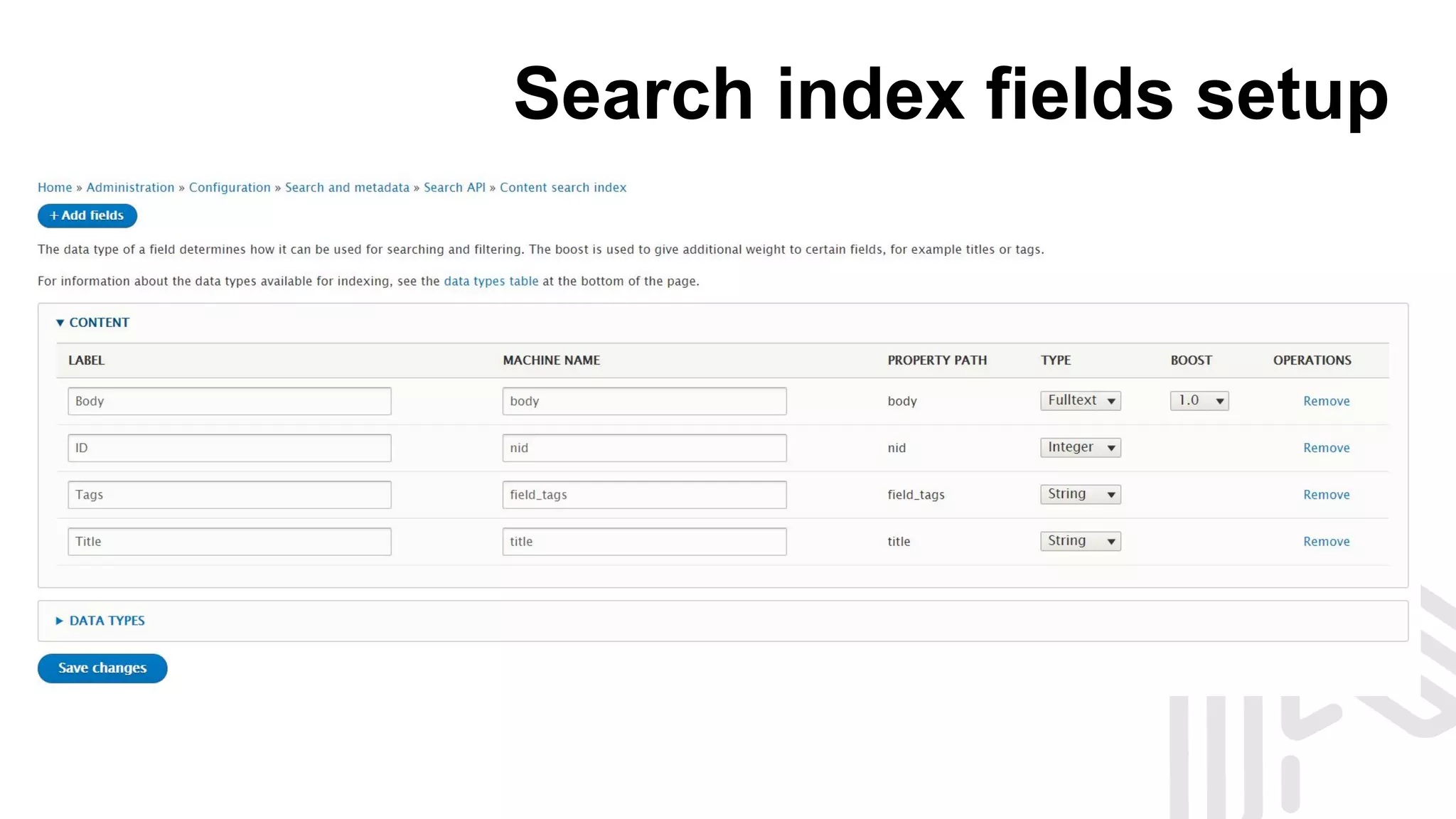This screenshot has height=819, width=1456.
Task: Click the field_tags property path text
Action: pos(916,495)
